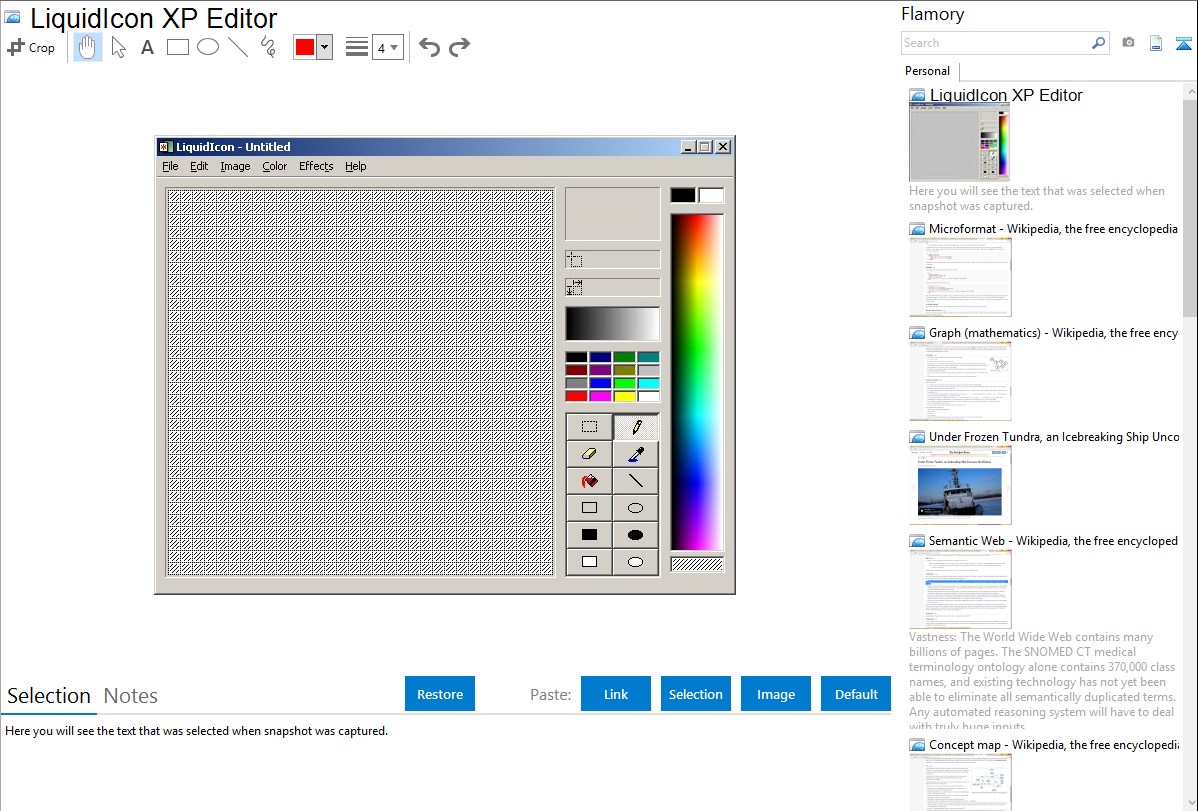Screen dimensions: 1198x811
Task: Click the document page icon beside camera
Action: coord(1156,44)
